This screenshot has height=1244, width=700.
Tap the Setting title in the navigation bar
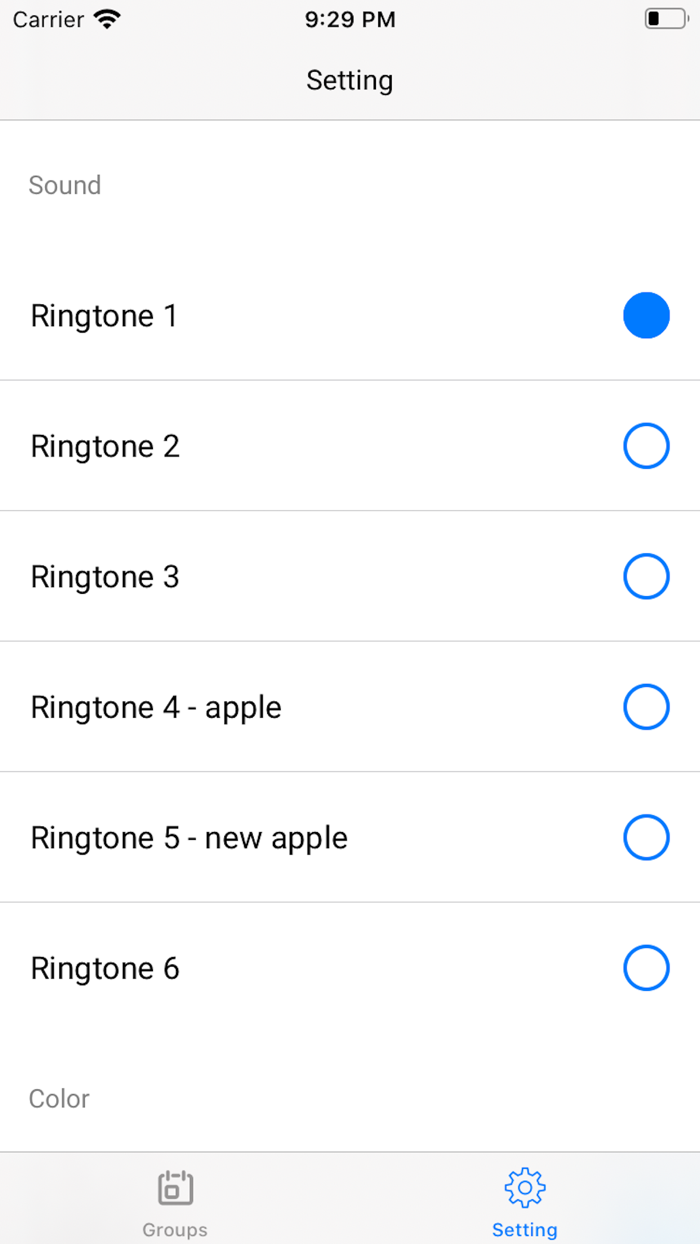click(x=350, y=80)
